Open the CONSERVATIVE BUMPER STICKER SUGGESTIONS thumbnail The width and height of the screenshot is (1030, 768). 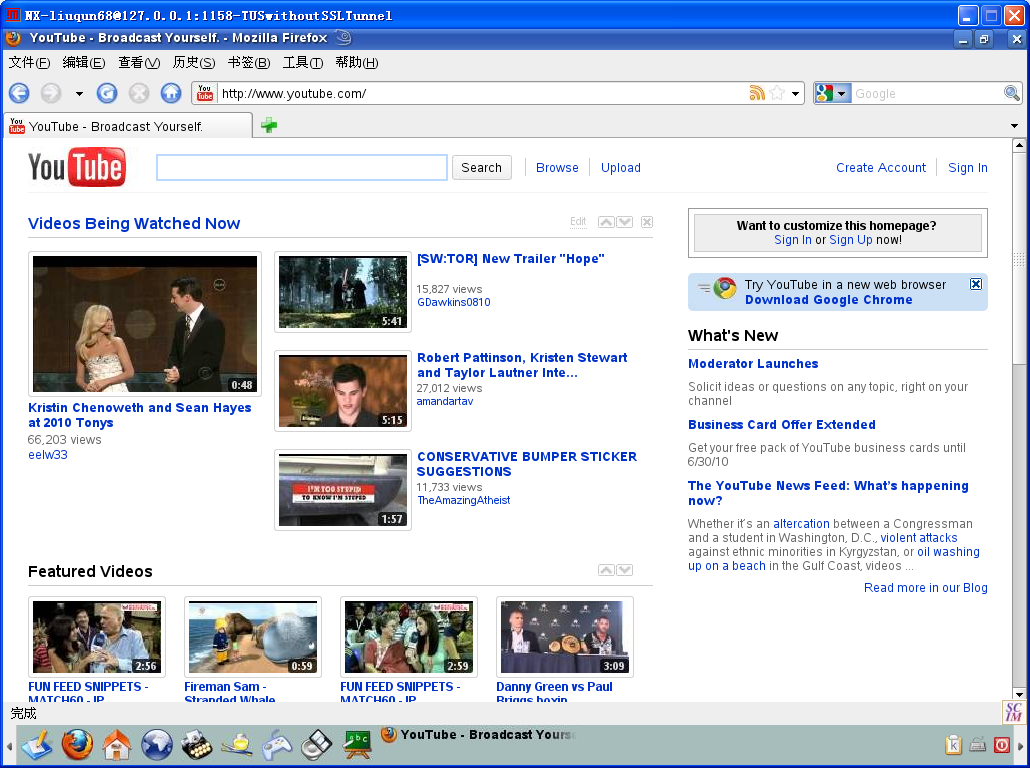pyautogui.click(x=343, y=489)
